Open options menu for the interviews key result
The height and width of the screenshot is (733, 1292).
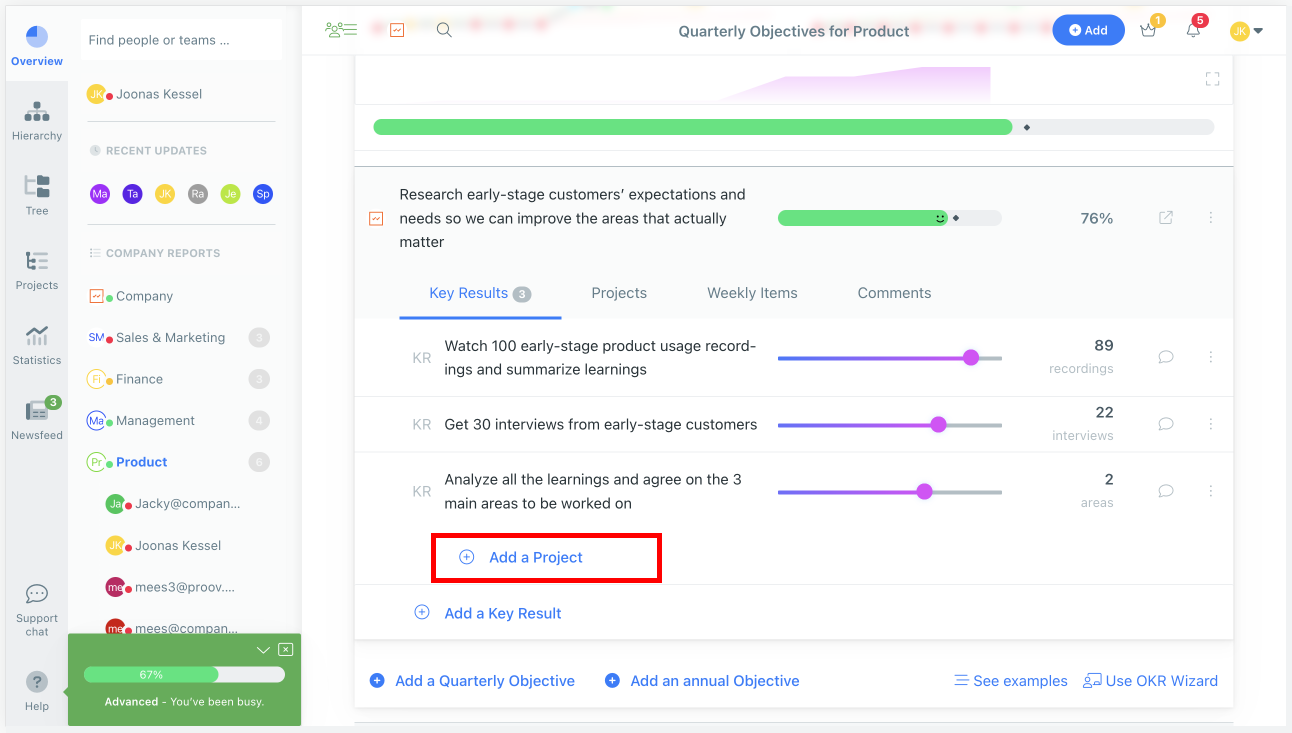(1211, 424)
